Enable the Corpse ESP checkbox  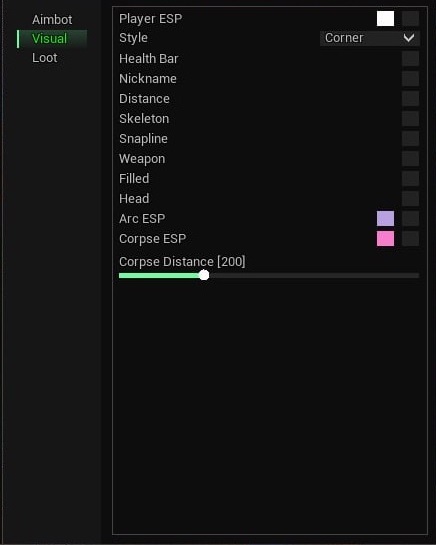click(410, 239)
